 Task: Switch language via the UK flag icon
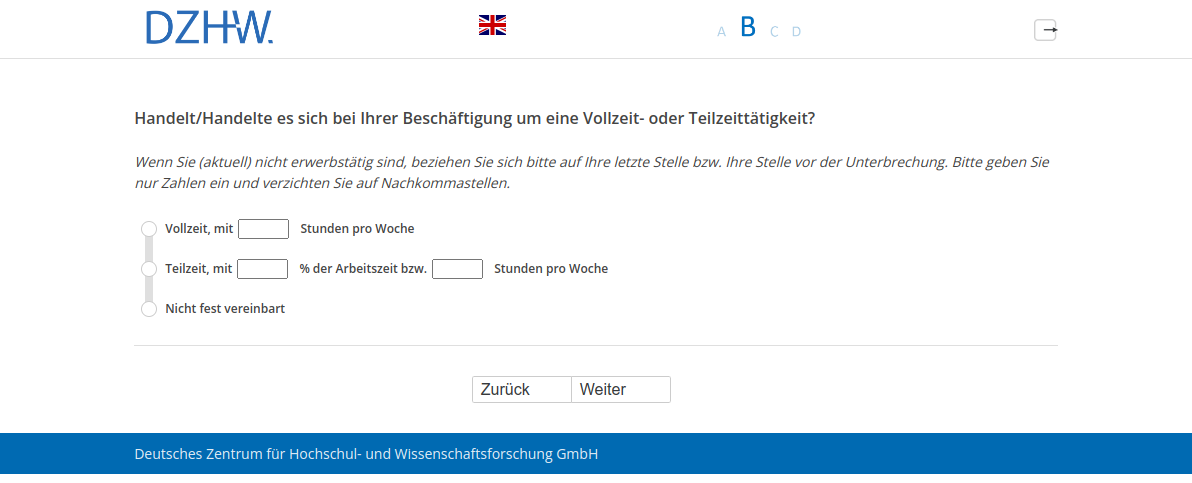(492, 25)
